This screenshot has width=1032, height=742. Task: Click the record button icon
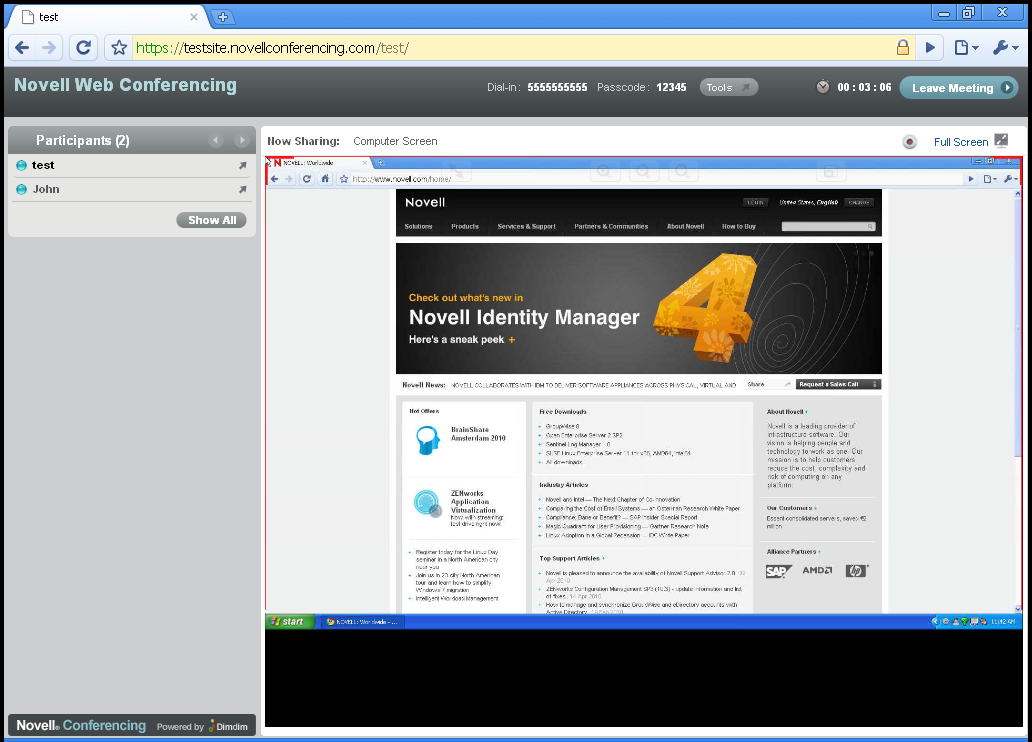coord(910,142)
